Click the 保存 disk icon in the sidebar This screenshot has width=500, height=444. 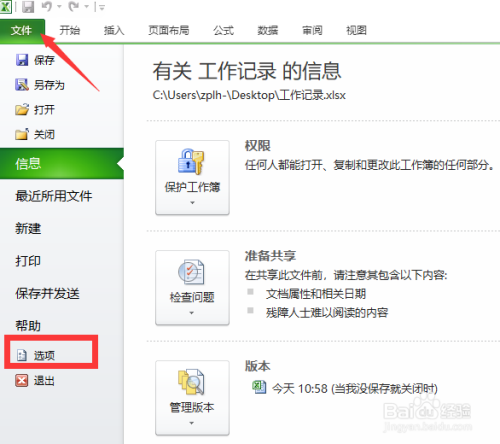point(22,60)
